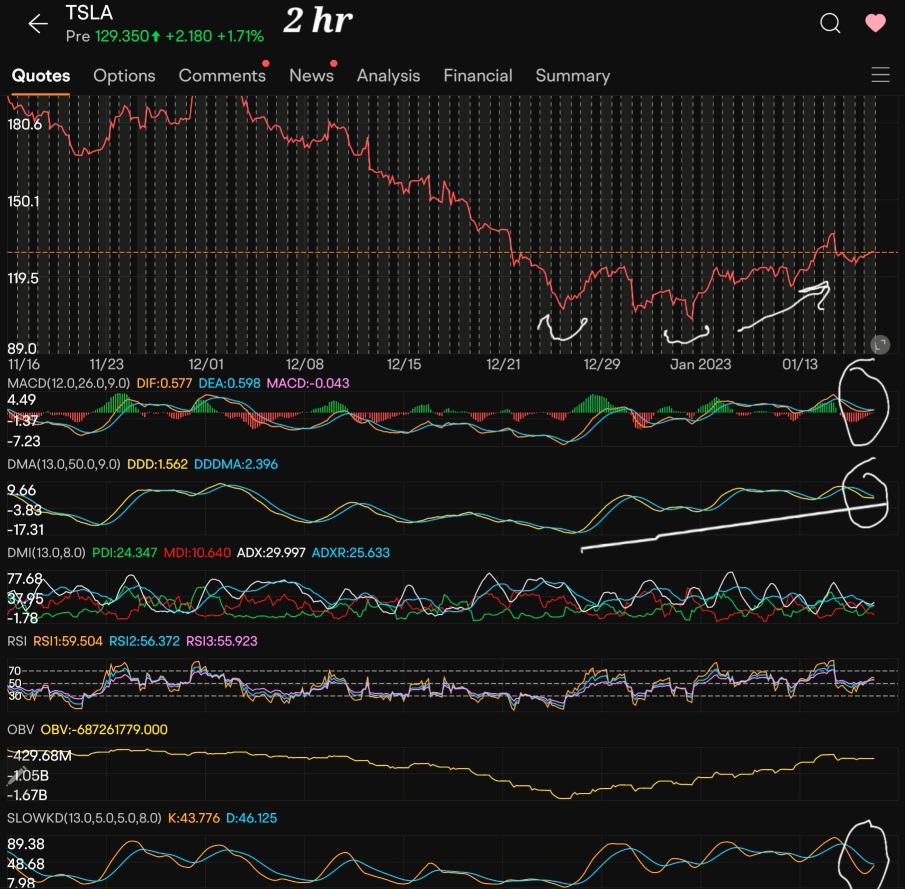The width and height of the screenshot is (905, 889).
Task: Click the pre-market price 129.350
Action: [122, 36]
